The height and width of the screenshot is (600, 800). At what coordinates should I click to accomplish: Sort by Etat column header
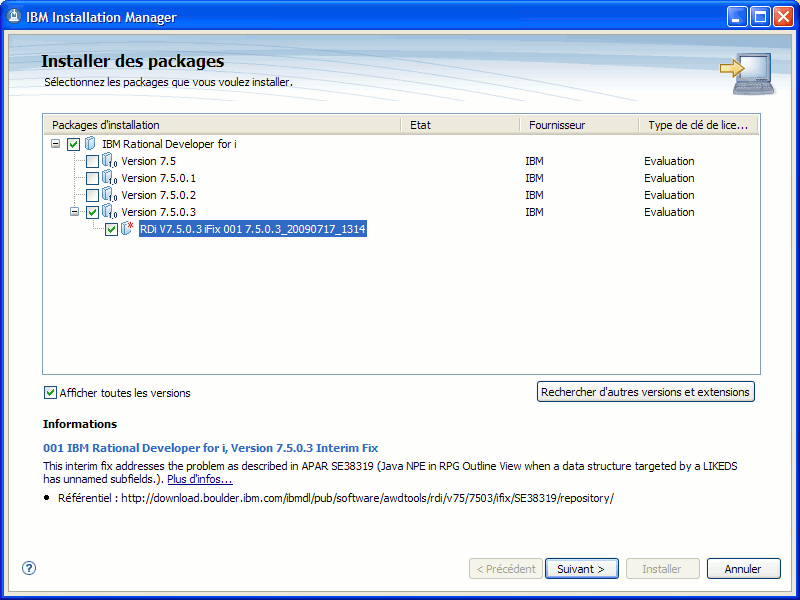(x=460, y=125)
